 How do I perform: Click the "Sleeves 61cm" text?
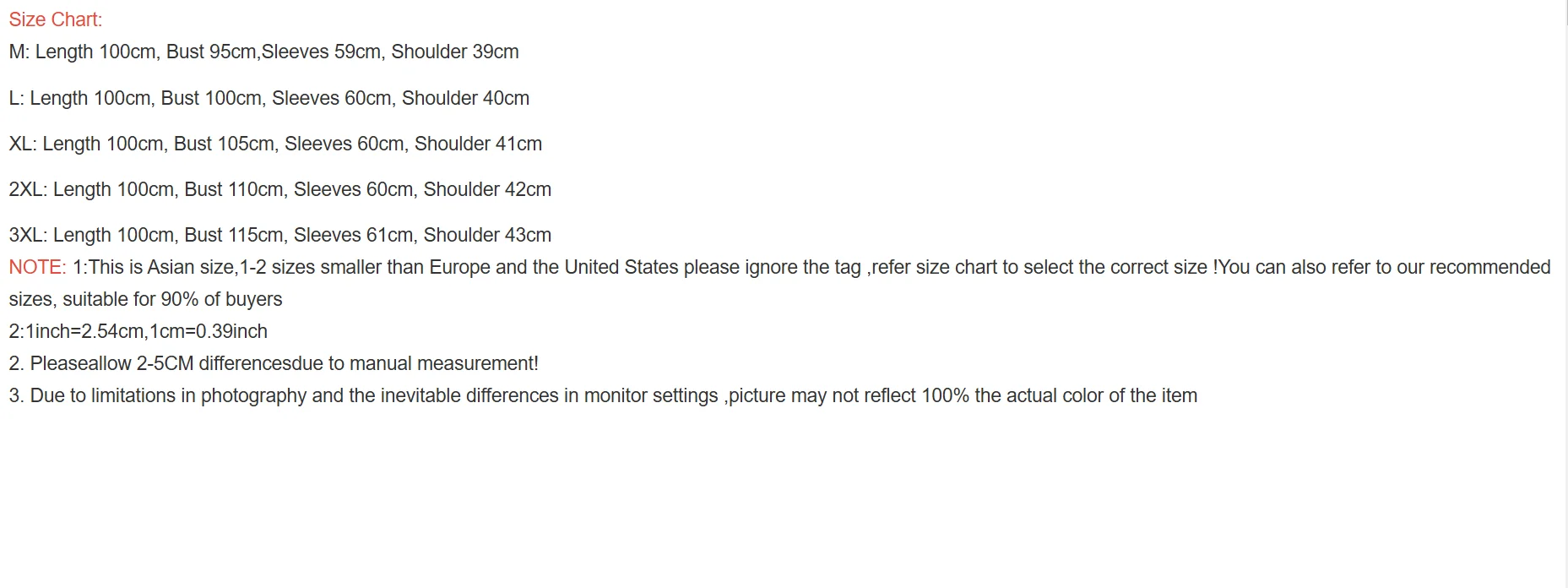pos(353,235)
